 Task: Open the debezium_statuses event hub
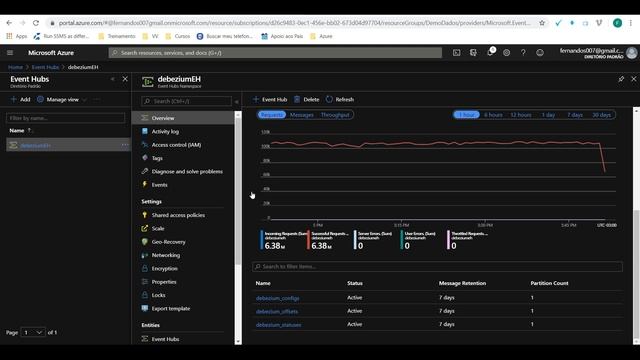(278, 325)
